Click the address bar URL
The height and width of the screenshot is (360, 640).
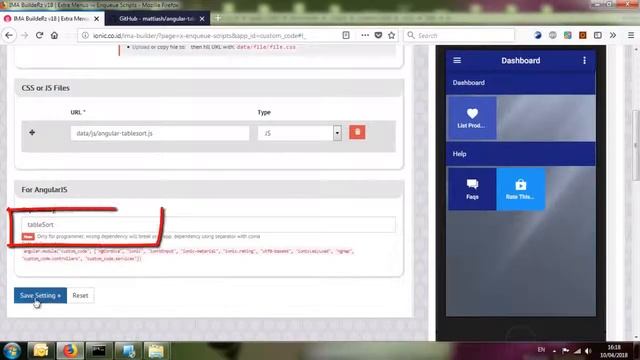(199, 36)
